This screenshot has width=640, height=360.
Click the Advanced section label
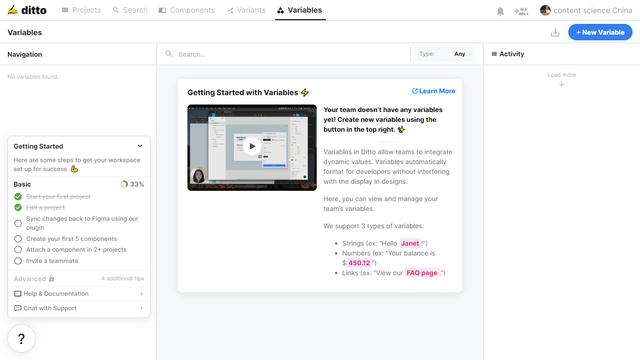coord(29,279)
